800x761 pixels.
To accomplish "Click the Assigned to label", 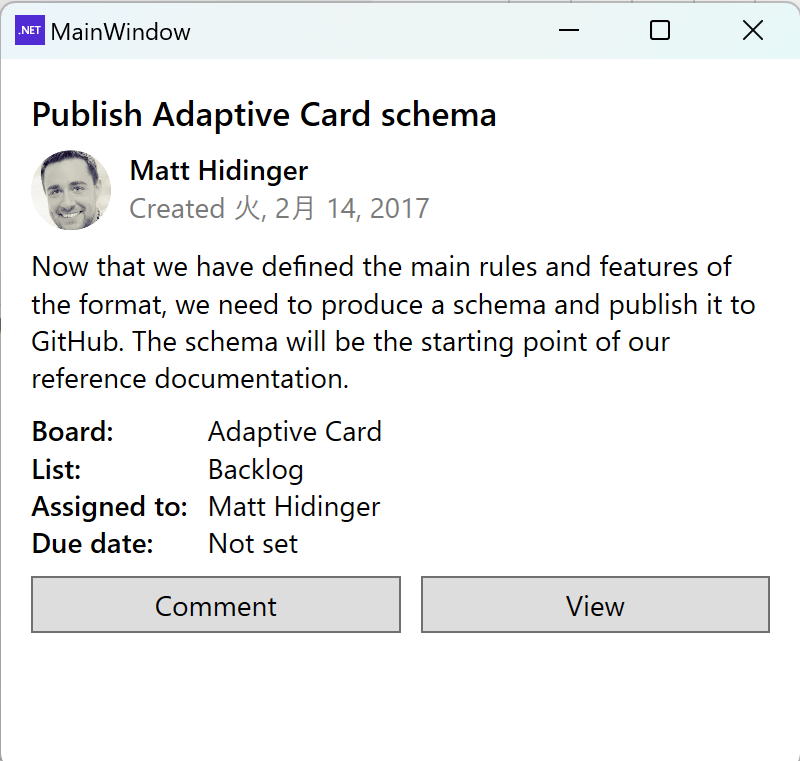I will (x=109, y=506).
